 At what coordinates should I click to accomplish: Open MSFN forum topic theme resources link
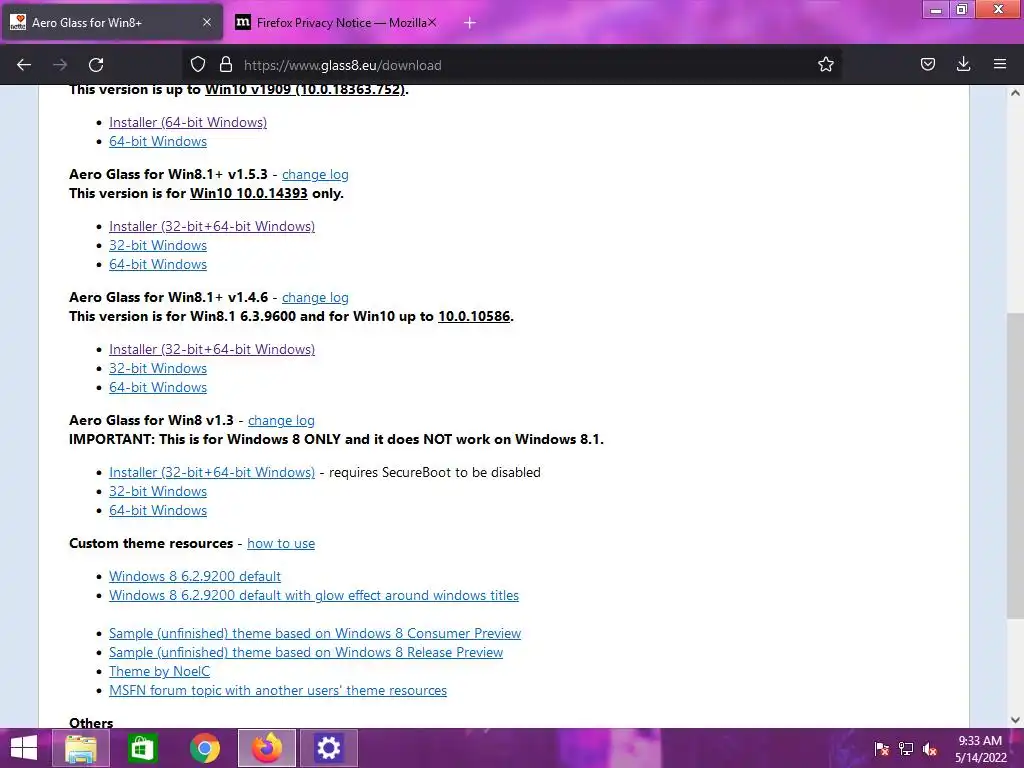pos(278,690)
